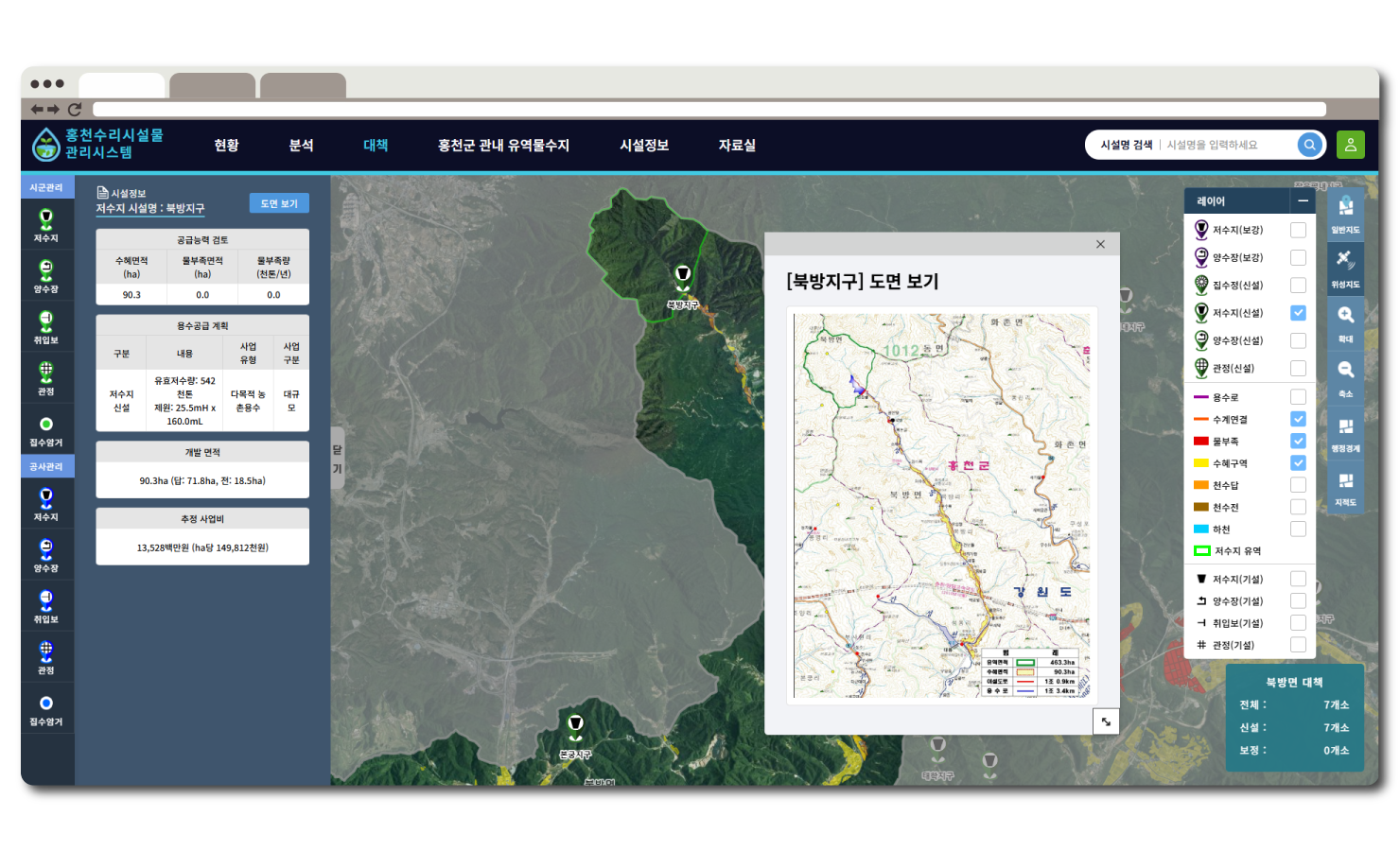
Task: Select 양수장 under 공사관리 sidebar
Action: 45,554
